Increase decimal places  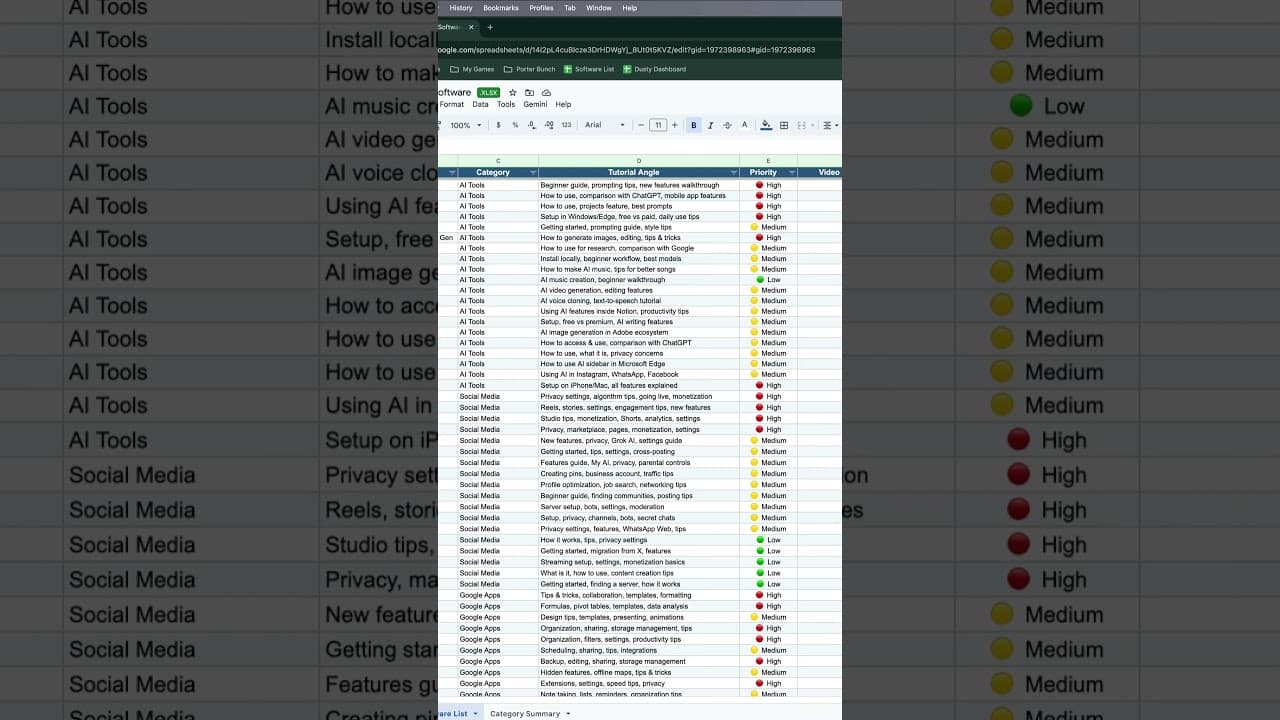pyautogui.click(x=549, y=125)
